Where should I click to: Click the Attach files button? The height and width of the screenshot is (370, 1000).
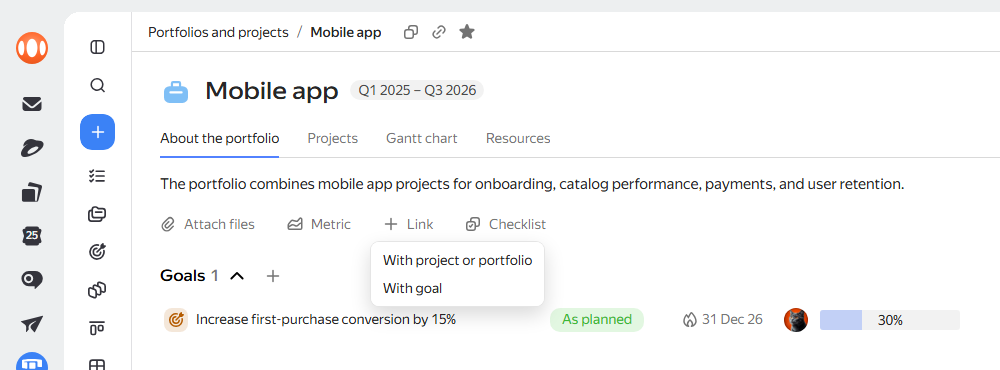208,225
